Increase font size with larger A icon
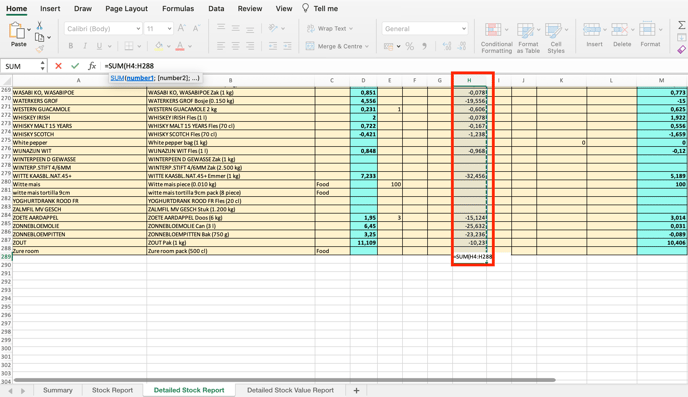 (181, 29)
